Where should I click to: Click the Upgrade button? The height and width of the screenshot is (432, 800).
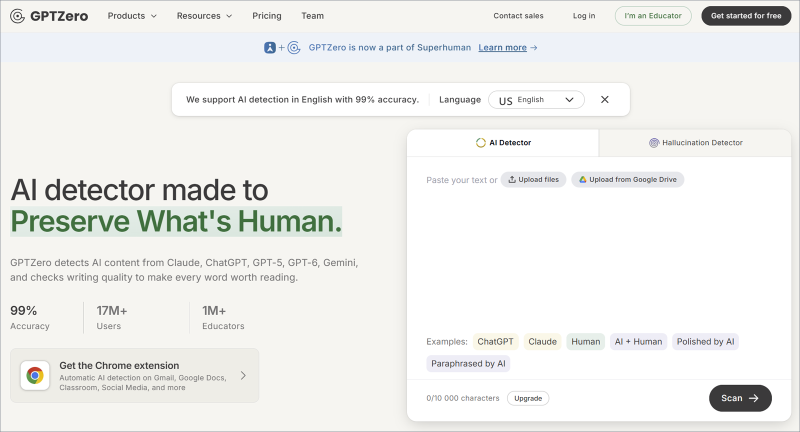tap(528, 398)
